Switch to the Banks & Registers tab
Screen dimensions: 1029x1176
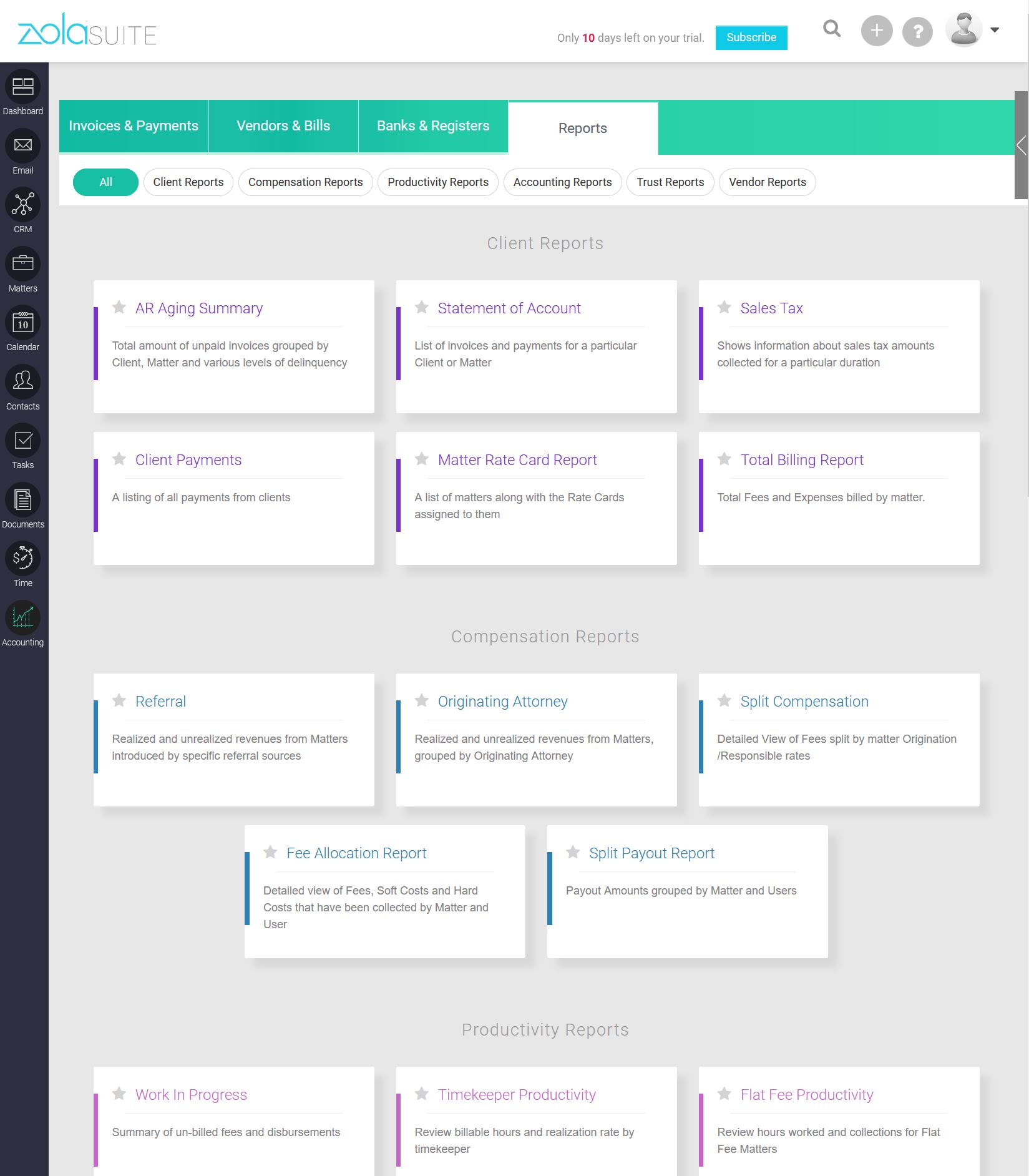pos(433,126)
